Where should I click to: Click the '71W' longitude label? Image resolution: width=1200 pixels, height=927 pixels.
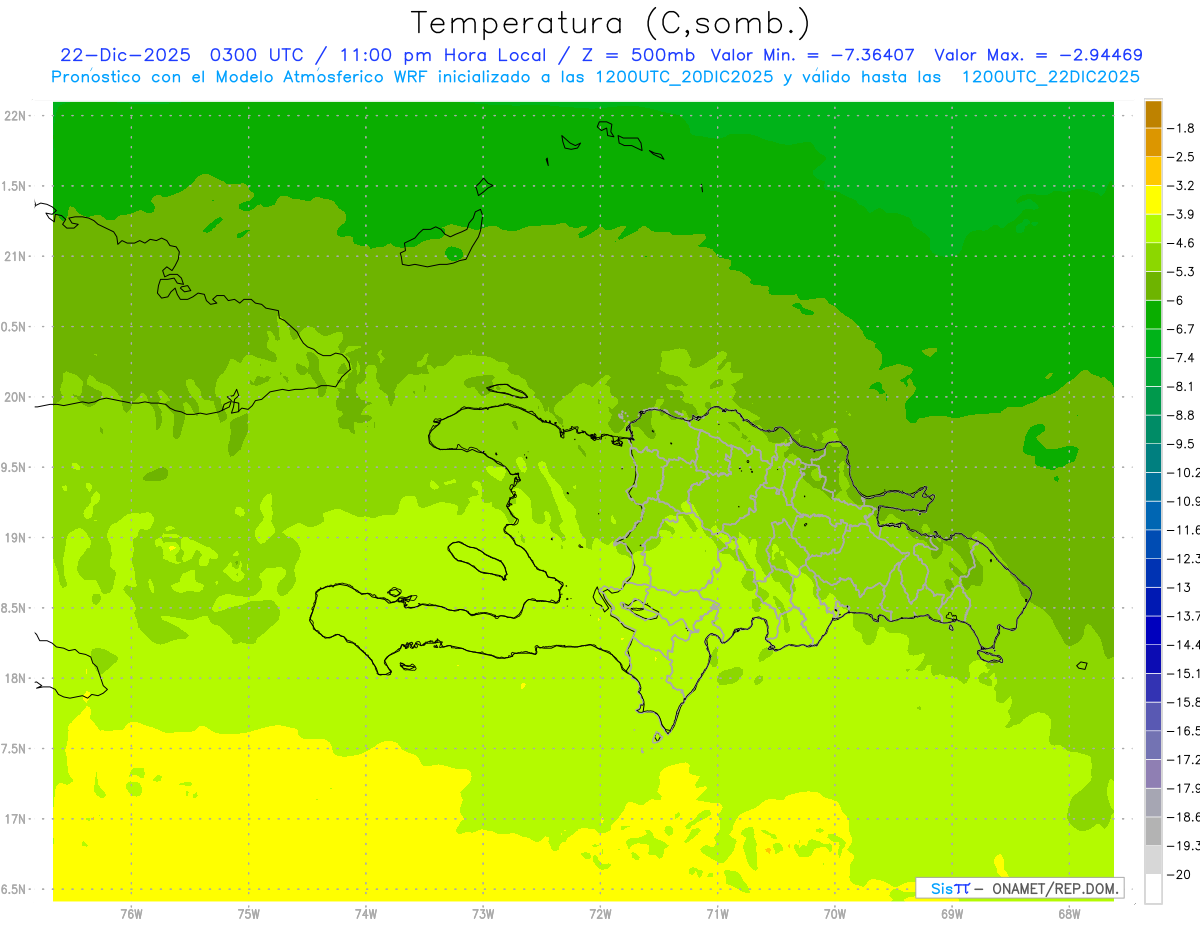tap(717, 913)
